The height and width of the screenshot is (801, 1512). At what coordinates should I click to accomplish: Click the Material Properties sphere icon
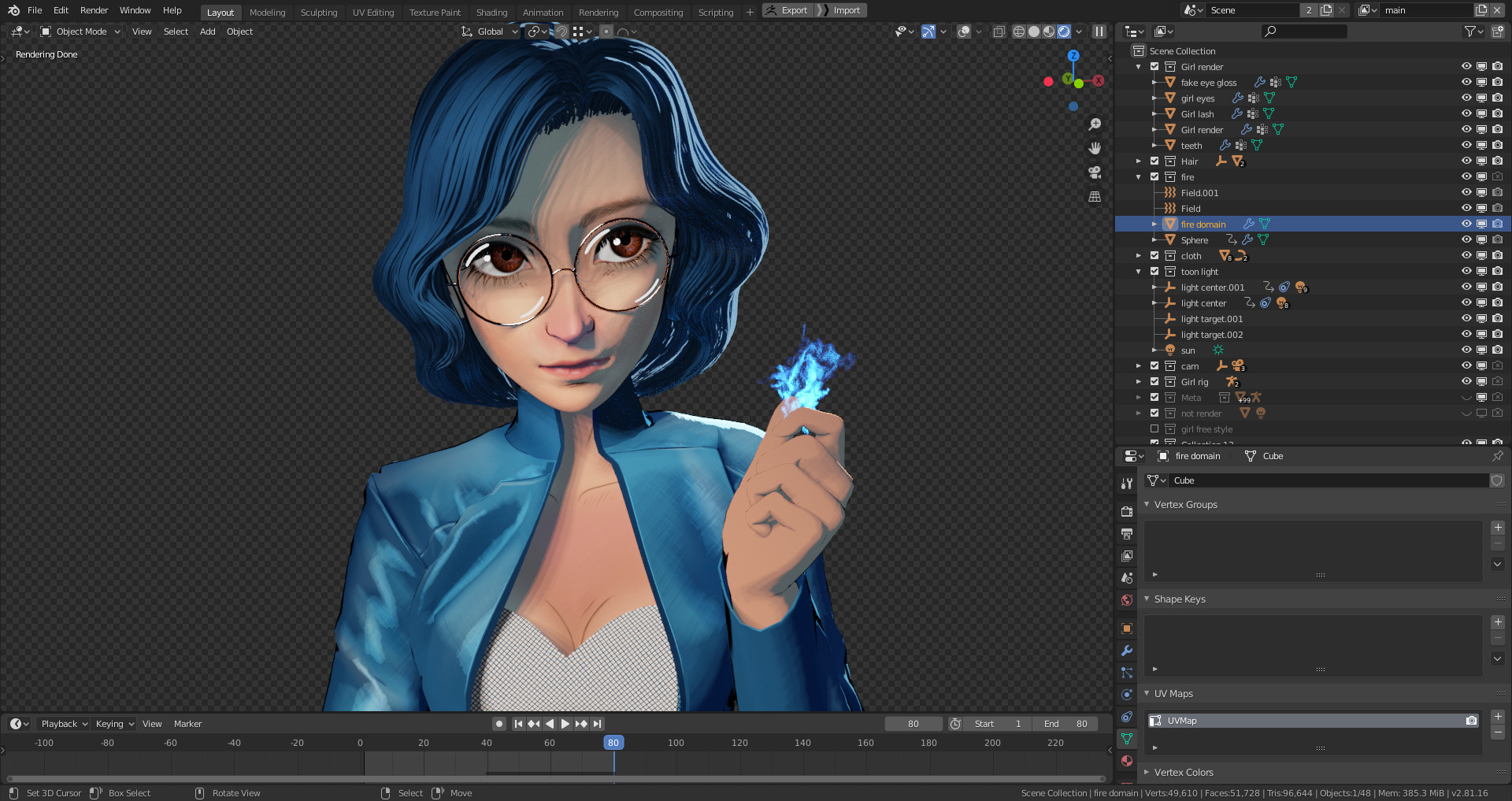[x=1127, y=761]
